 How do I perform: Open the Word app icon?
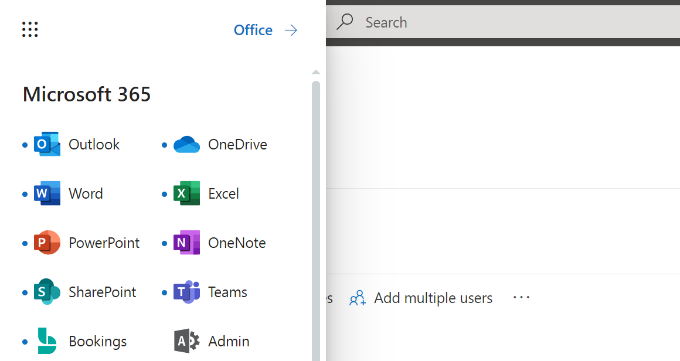pyautogui.click(x=47, y=194)
